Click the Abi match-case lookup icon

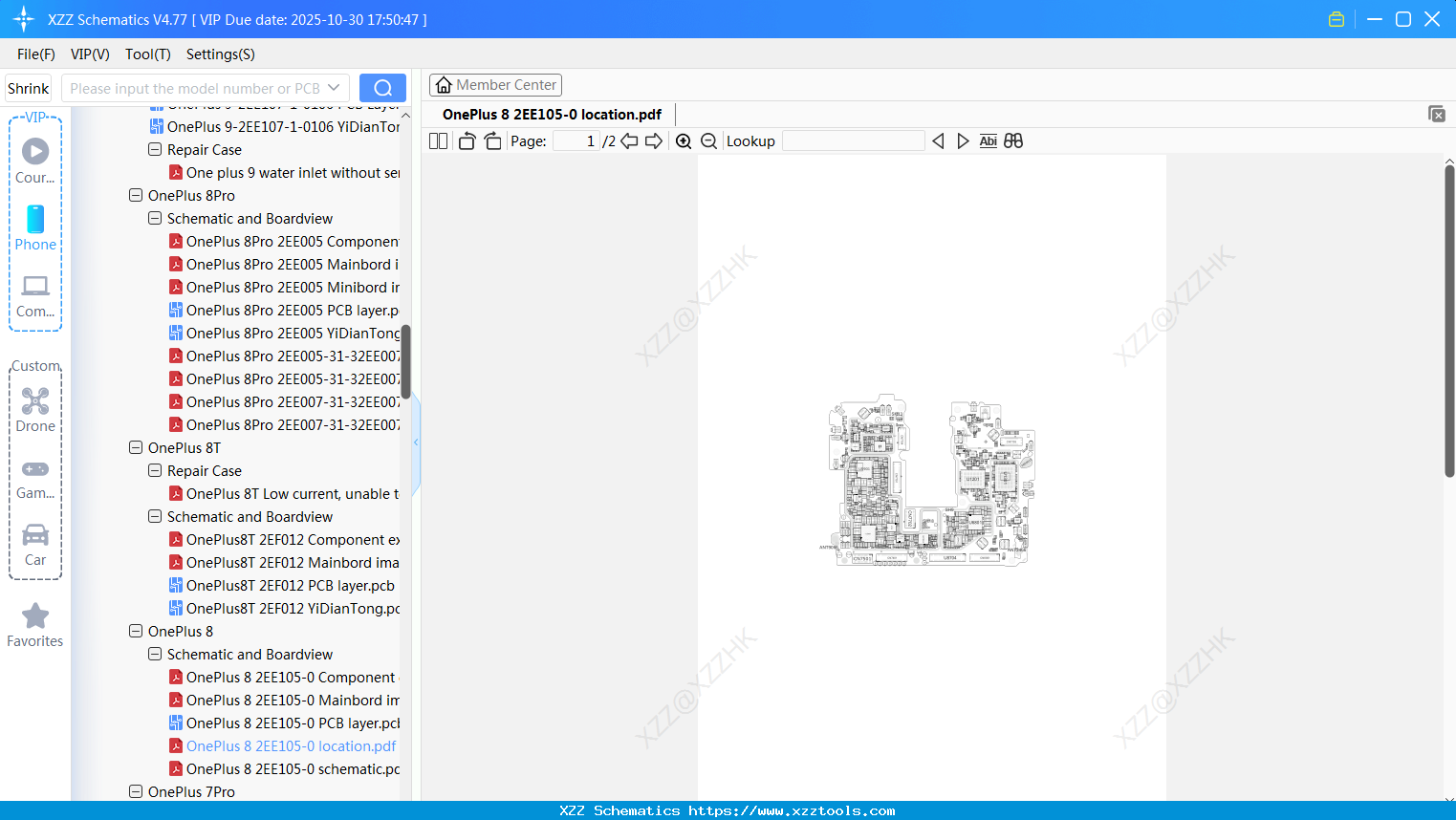(x=988, y=140)
